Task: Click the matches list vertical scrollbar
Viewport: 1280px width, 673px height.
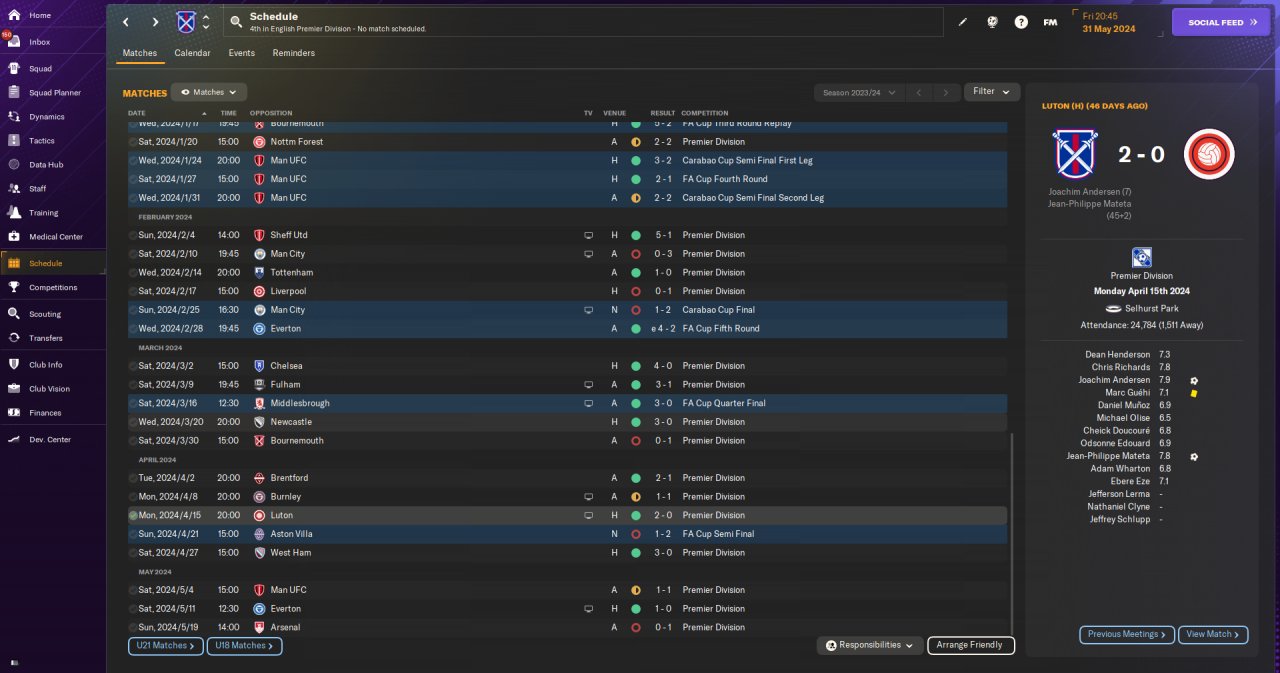Action: [x=1012, y=534]
